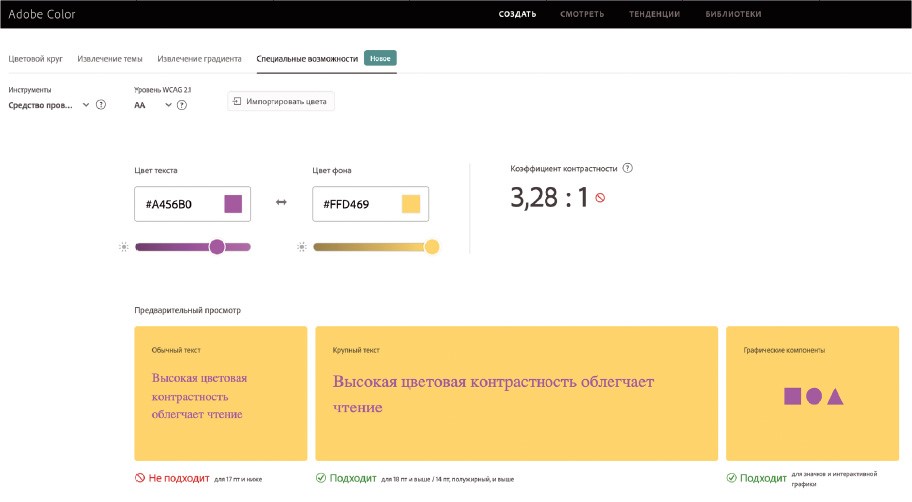Click the brightness sun icon under background color
912x502 pixels.
tap(302, 247)
